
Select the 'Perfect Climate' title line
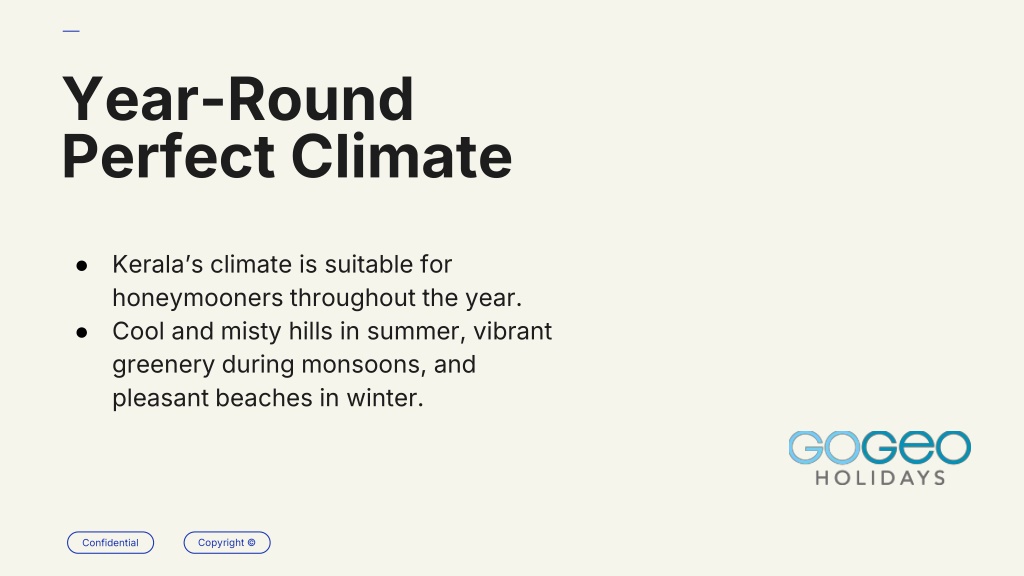287,157
